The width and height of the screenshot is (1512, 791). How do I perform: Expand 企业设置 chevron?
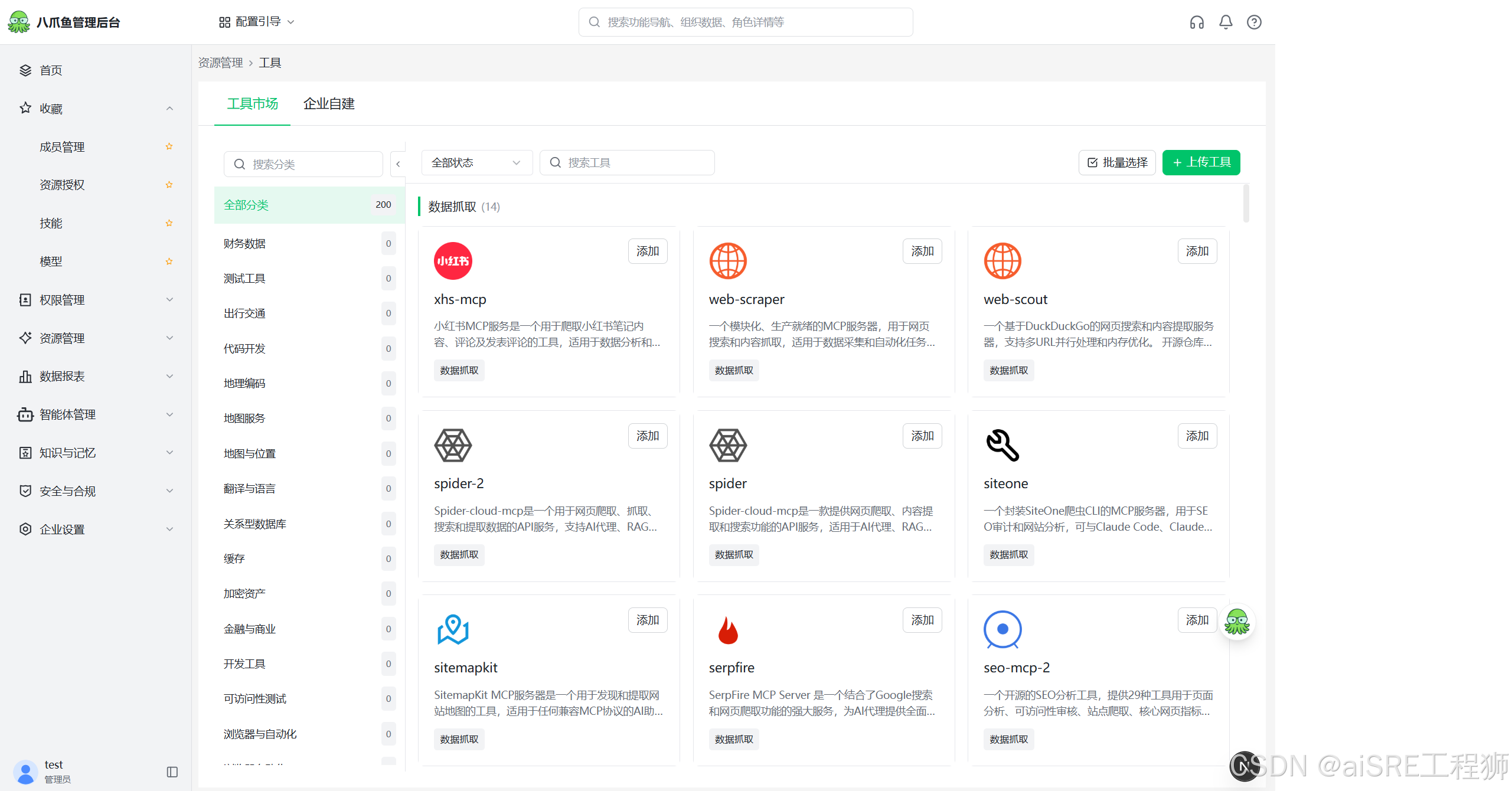(169, 529)
